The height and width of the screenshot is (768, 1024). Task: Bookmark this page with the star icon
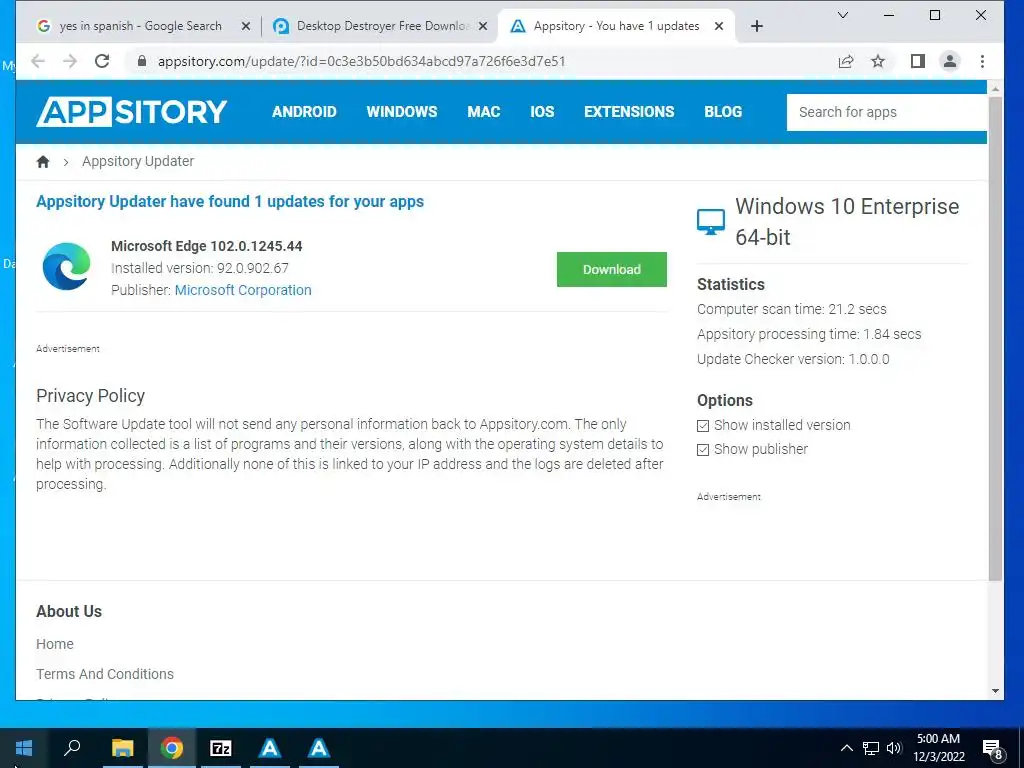pos(878,61)
